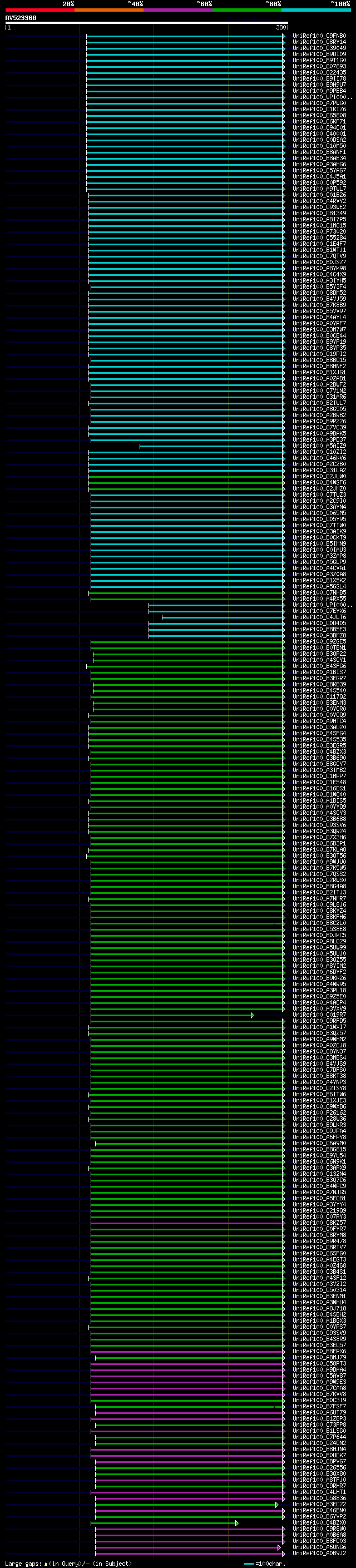Select the label UniRef100_B9H9U7

pos(319,85)
